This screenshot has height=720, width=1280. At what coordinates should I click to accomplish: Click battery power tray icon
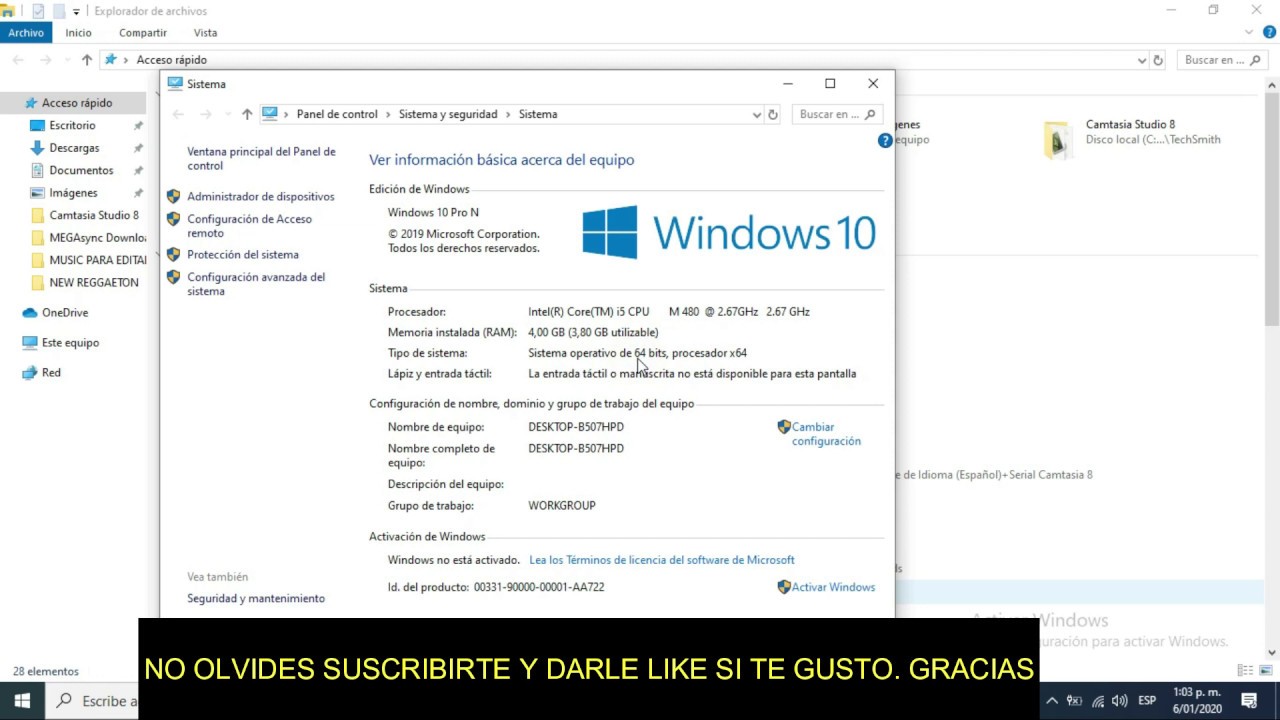pos(1075,700)
